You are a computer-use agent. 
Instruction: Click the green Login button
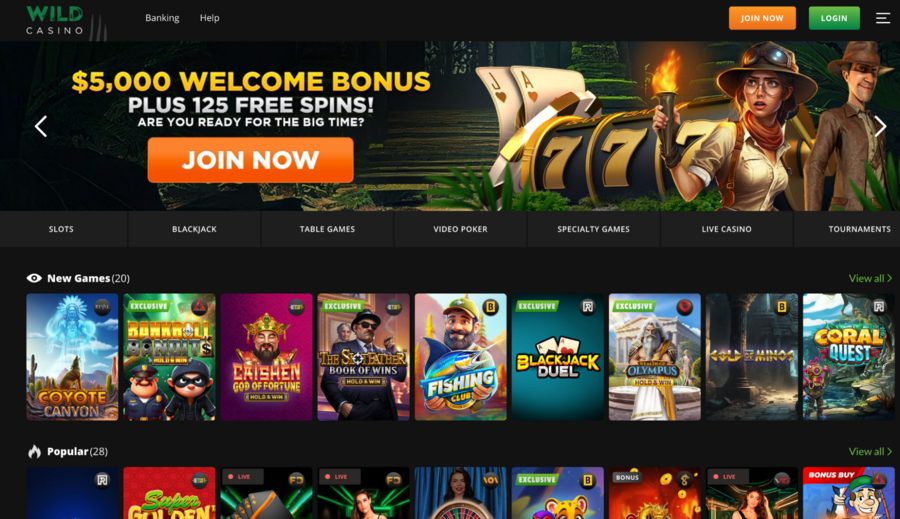(834, 18)
